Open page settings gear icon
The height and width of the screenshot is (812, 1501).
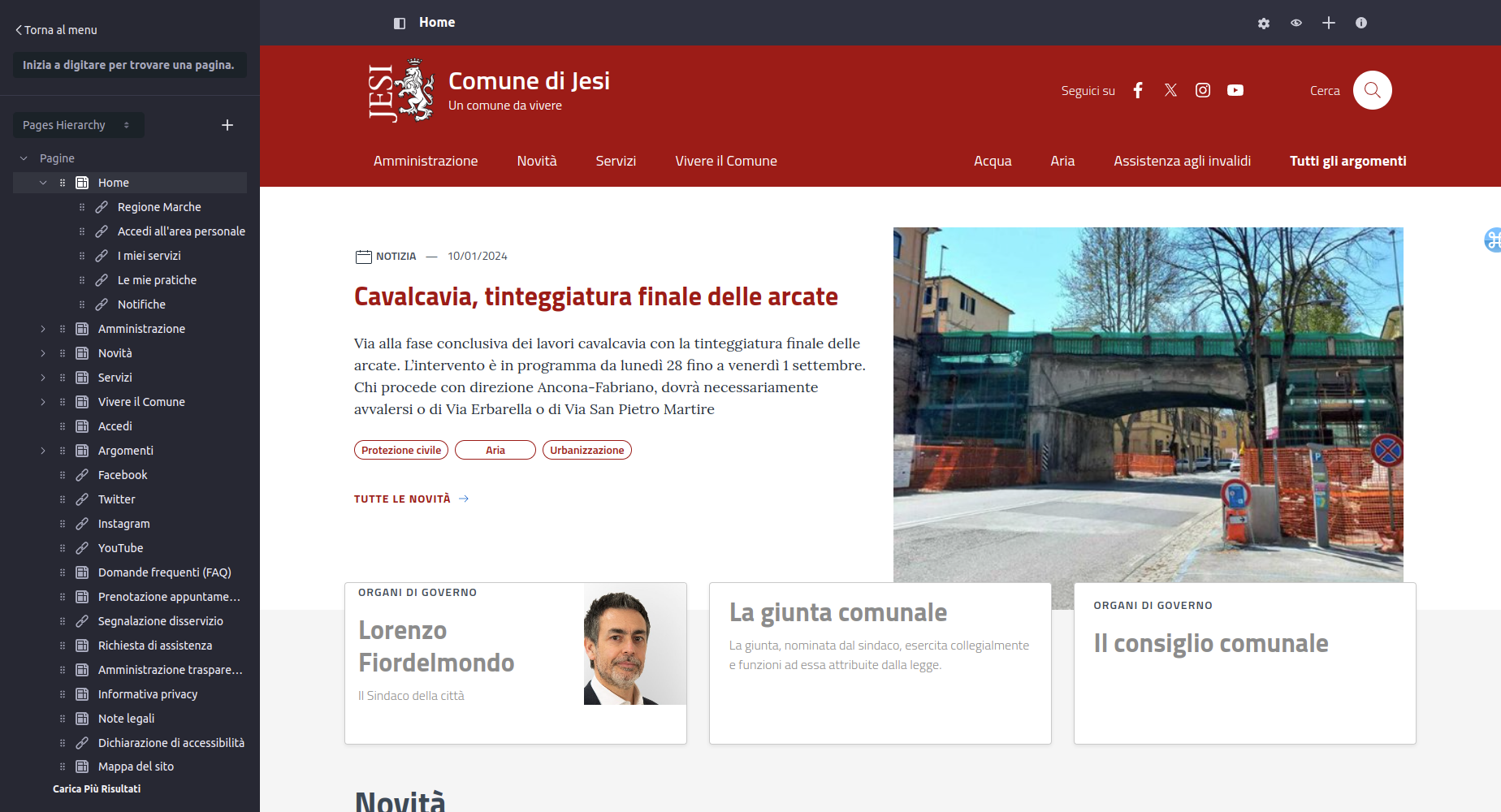pyautogui.click(x=1263, y=24)
